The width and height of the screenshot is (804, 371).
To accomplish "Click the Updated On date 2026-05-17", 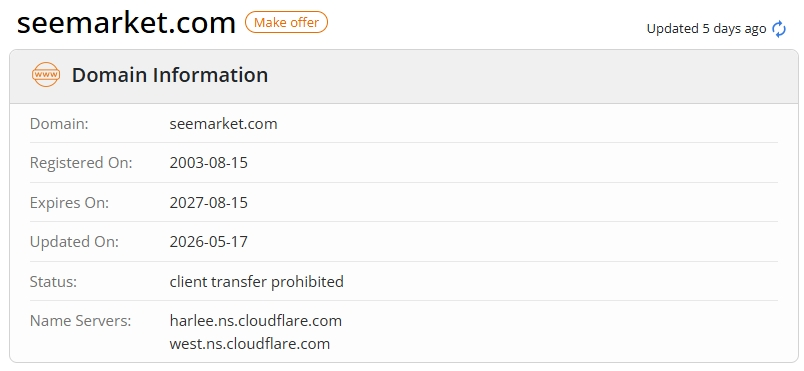I will coord(209,241).
